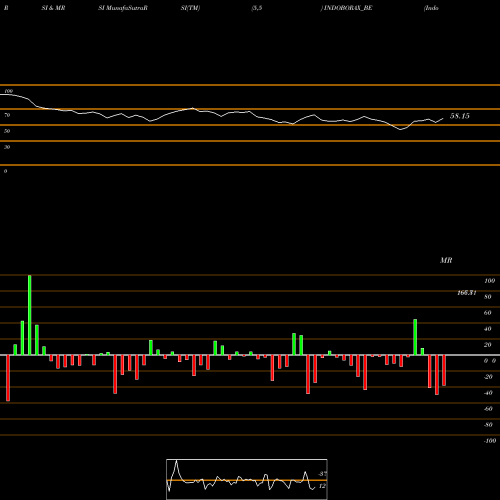Click the RSI axis label 100
The width and height of the screenshot is (500, 500).
click(x=9, y=91)
